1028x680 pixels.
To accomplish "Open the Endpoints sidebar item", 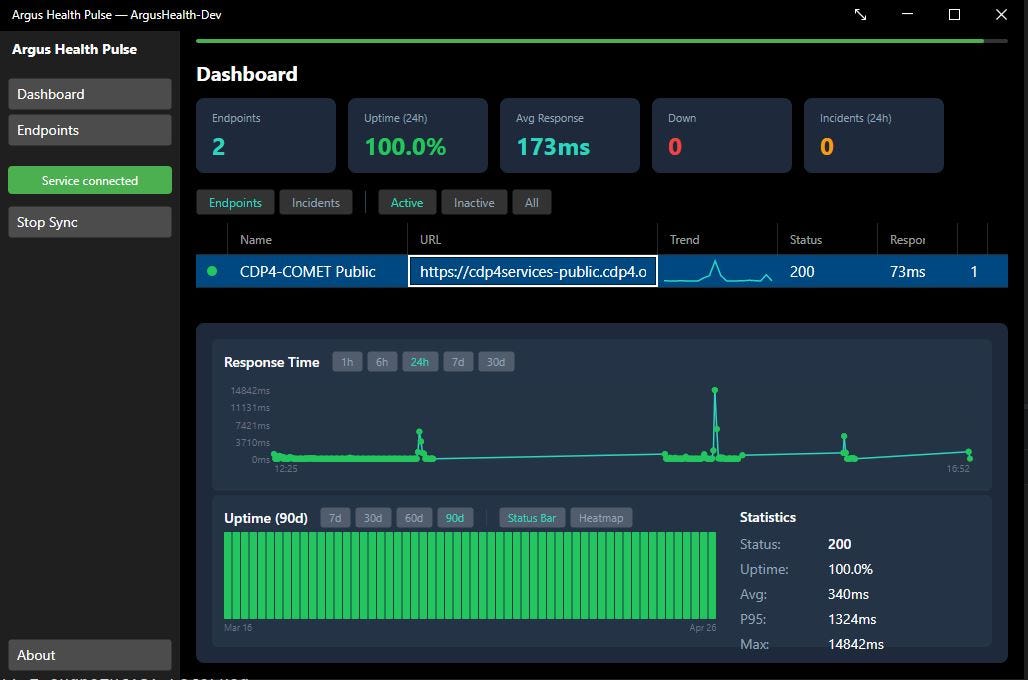I will 90,130.
